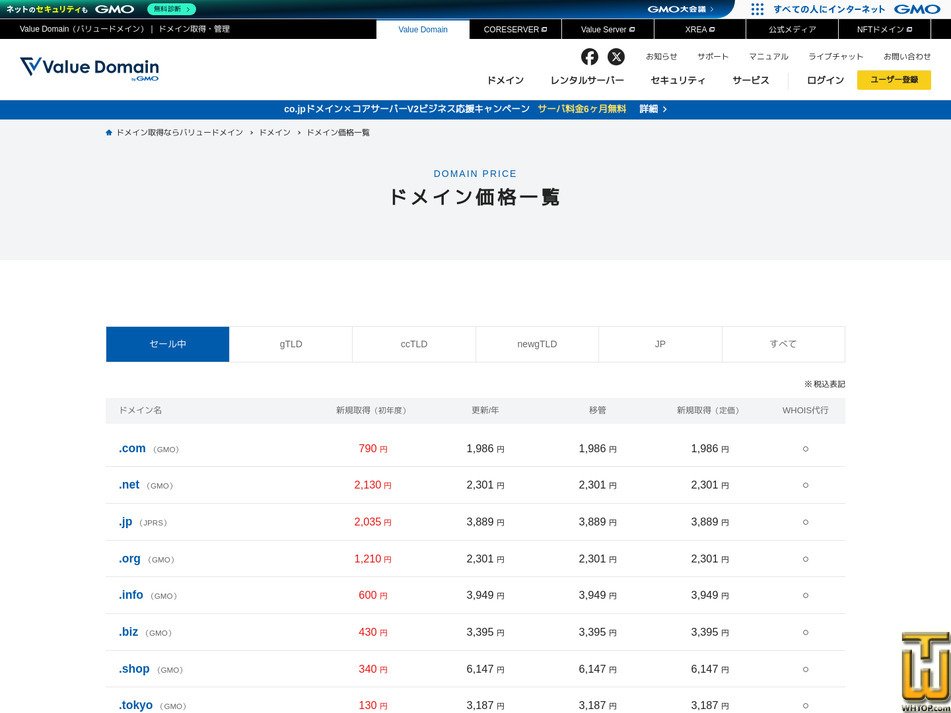The image size is (951, 713).
Task: Click the 430 円 price for .biz
Action: point(373,632)
